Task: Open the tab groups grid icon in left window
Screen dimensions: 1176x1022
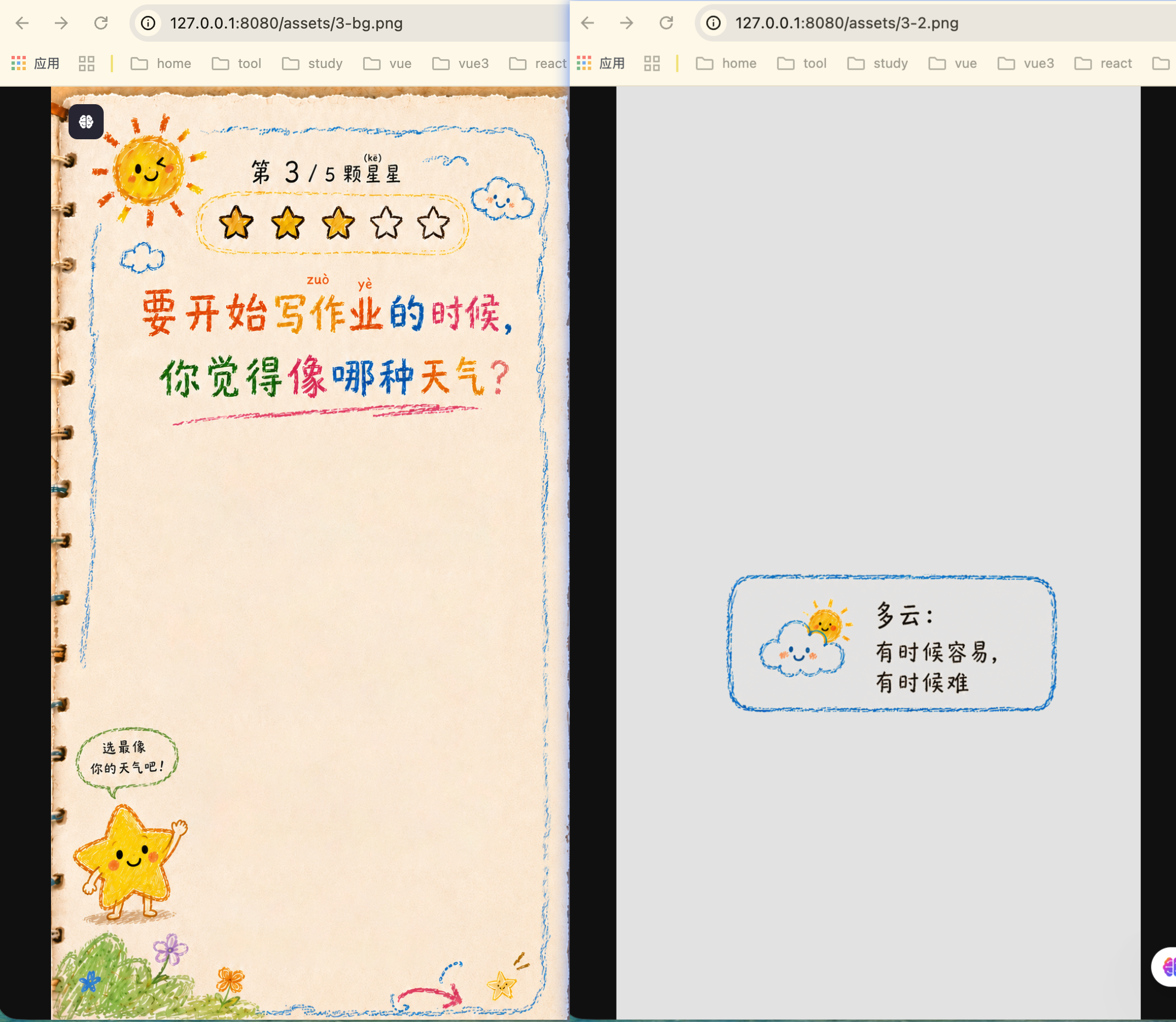Action: pyautogui.click(x=87, y=63)
